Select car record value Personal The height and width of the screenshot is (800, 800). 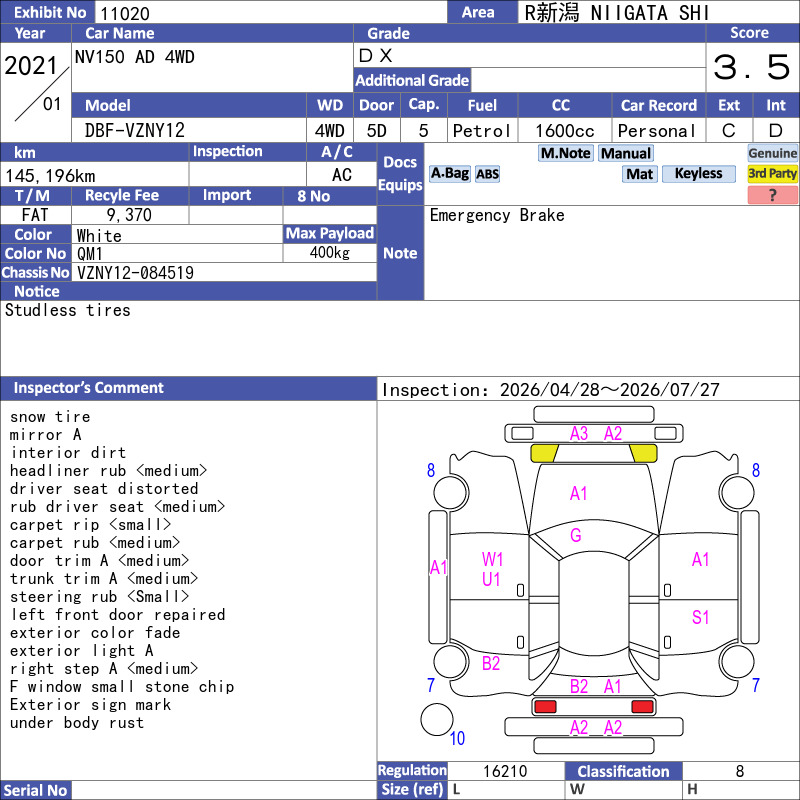tap(657, 131)
